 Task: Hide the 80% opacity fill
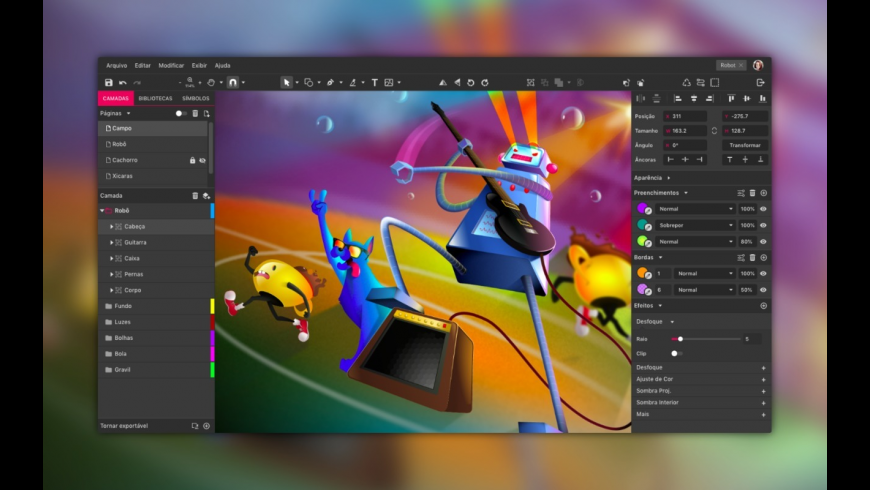pyautogui.click(x=763, y=242)
